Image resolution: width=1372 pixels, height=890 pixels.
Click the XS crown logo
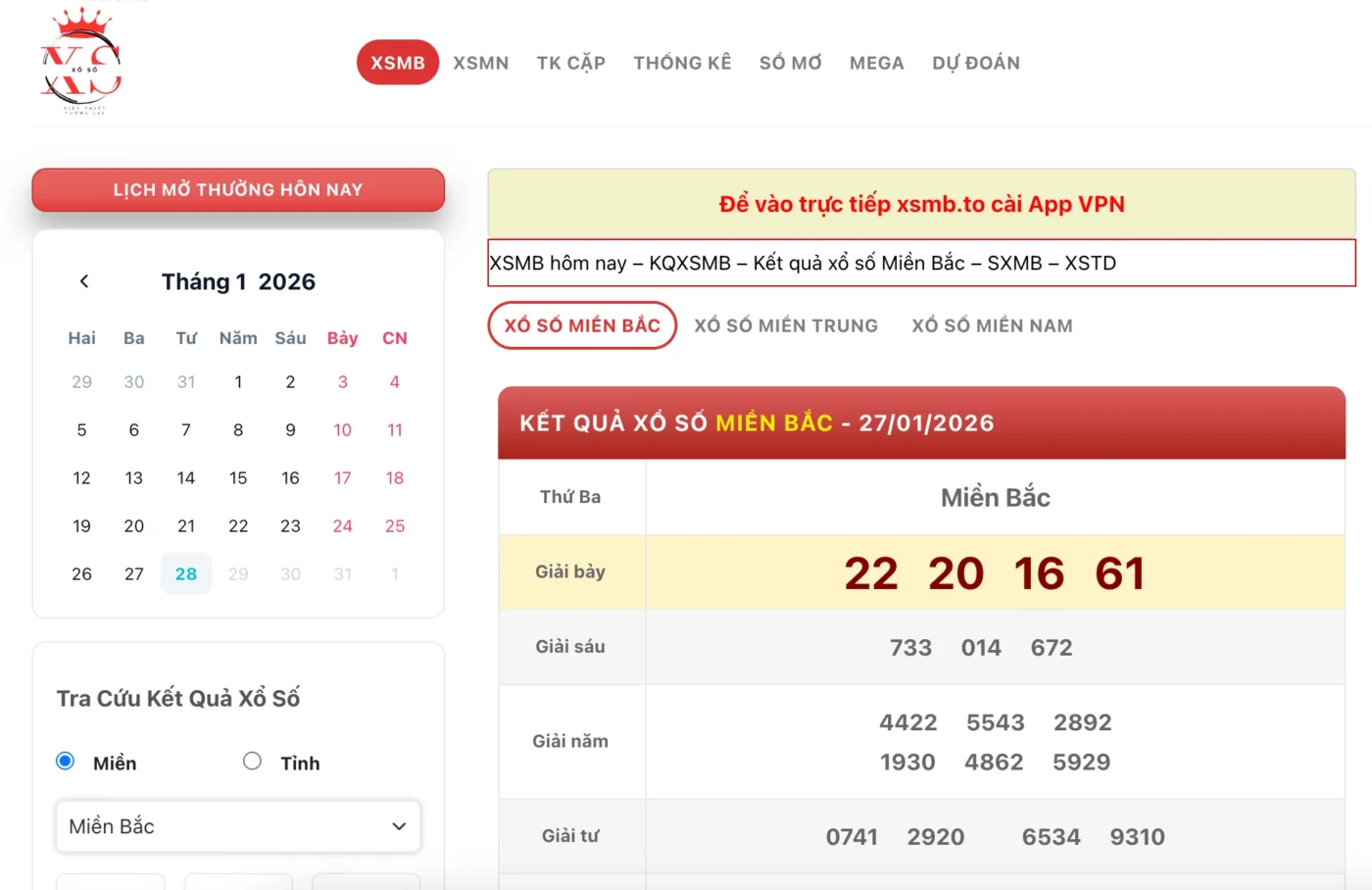click(x=80, y=62)
